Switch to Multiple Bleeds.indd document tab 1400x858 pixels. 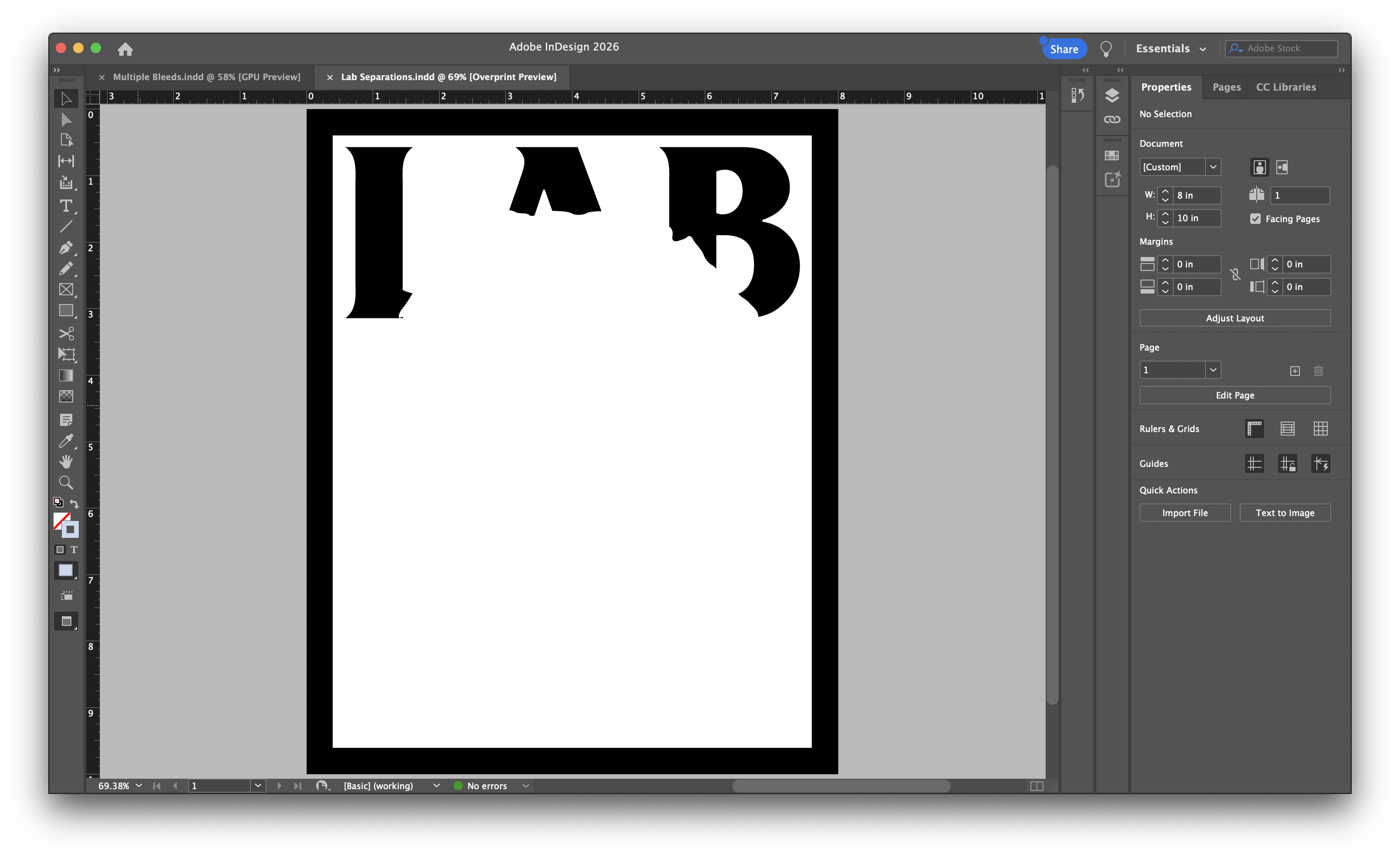(206, 77)
